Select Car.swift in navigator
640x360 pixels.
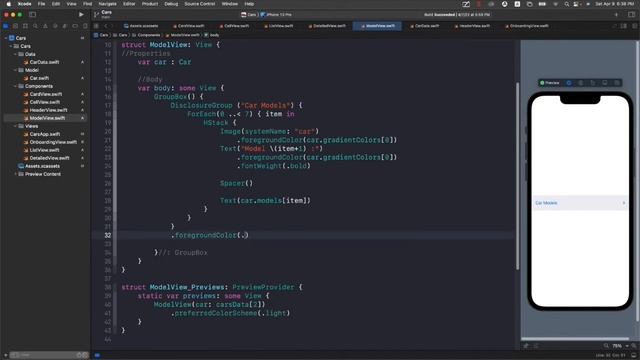[x=39, y=78]
